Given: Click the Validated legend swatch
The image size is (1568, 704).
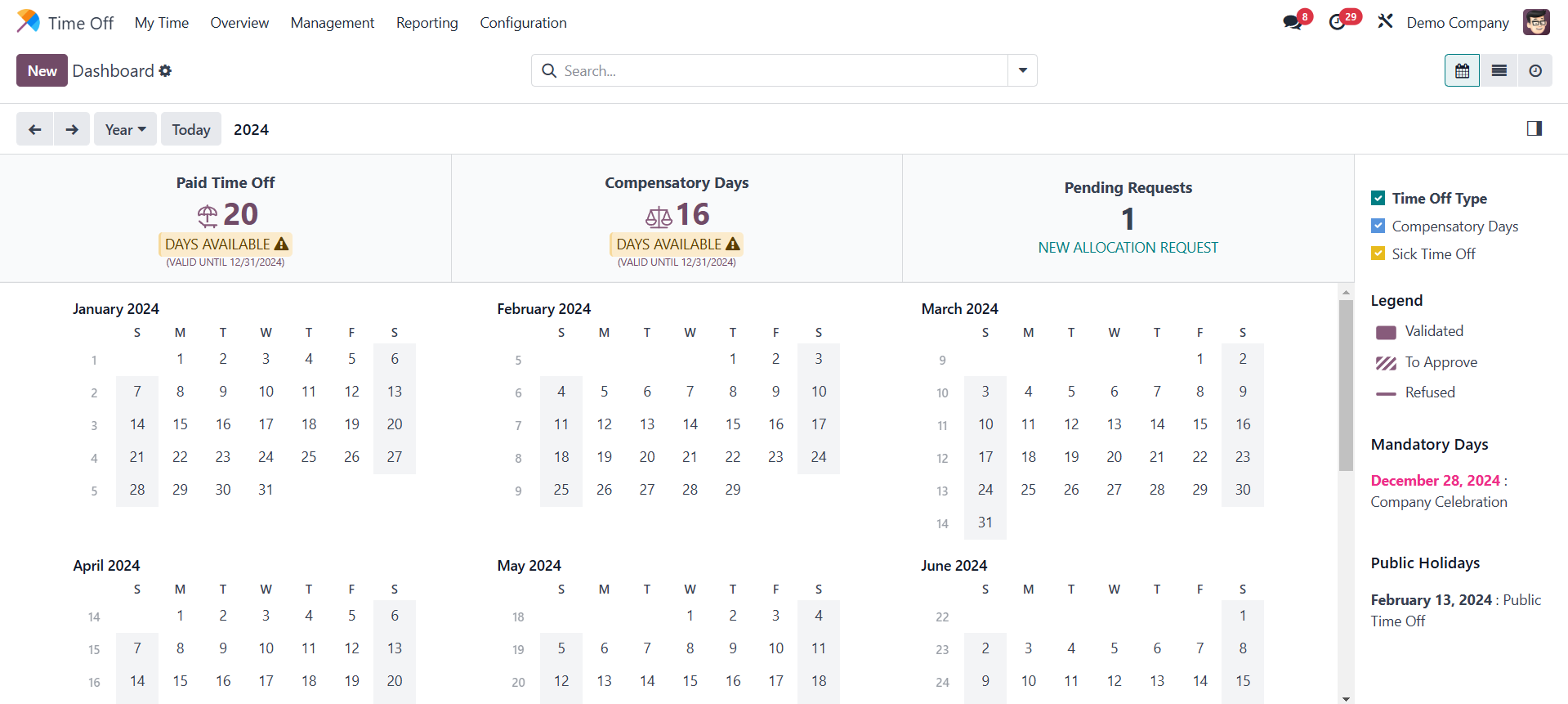Looking at the screenshot, I should 1386,332.
